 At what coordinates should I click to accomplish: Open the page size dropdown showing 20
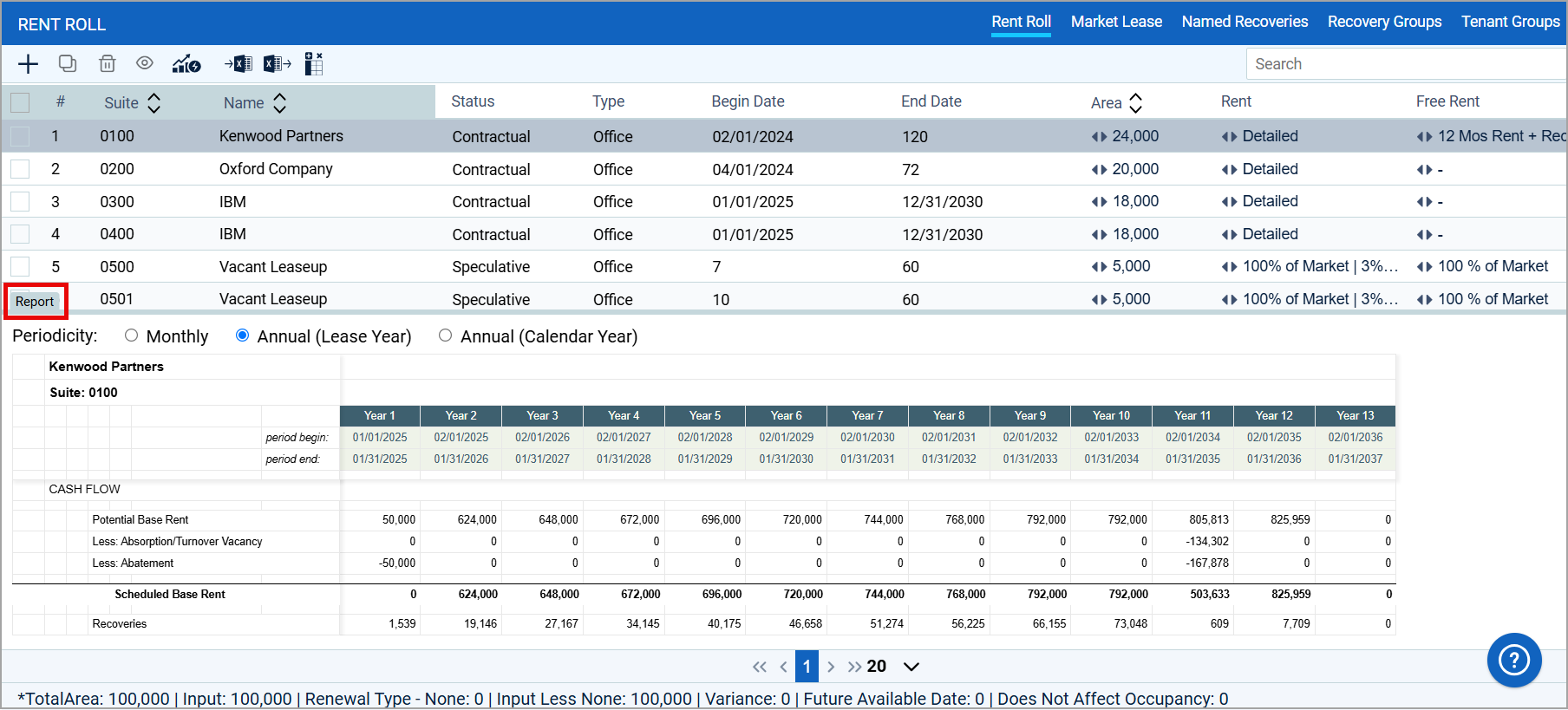[911, 667]
